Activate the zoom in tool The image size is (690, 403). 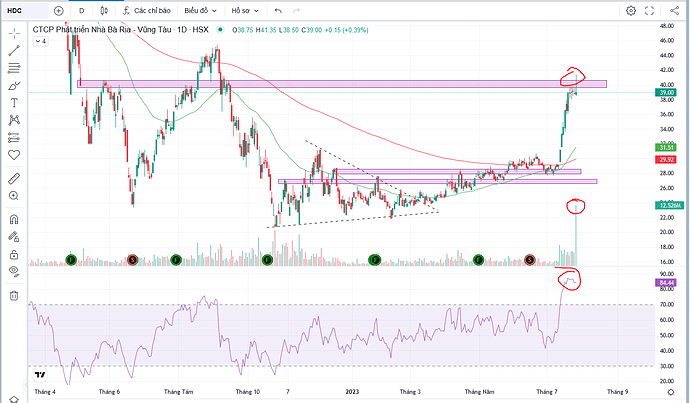pos(14,196)
